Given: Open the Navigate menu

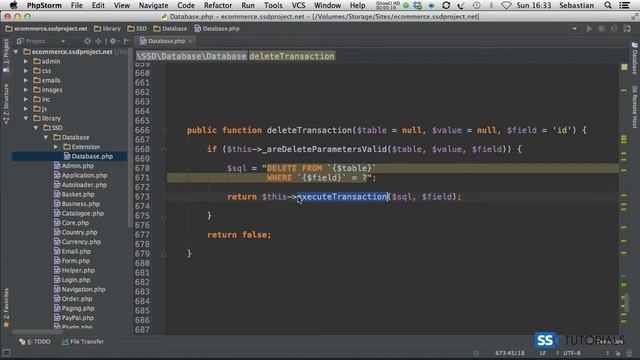Looking at the screenshot, I should [153, 5].
